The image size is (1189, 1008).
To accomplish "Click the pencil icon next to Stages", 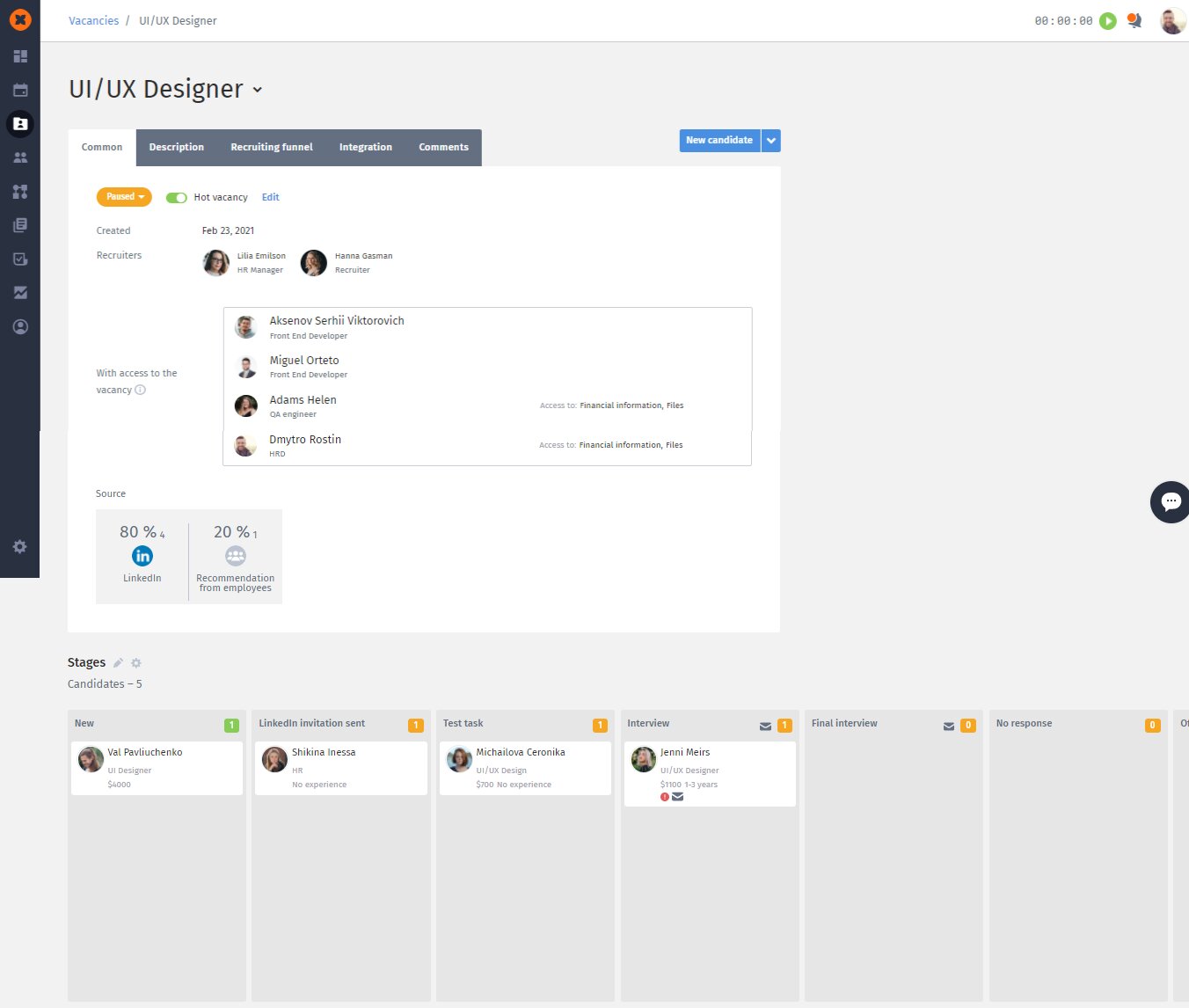I will [x=118, y=663].
